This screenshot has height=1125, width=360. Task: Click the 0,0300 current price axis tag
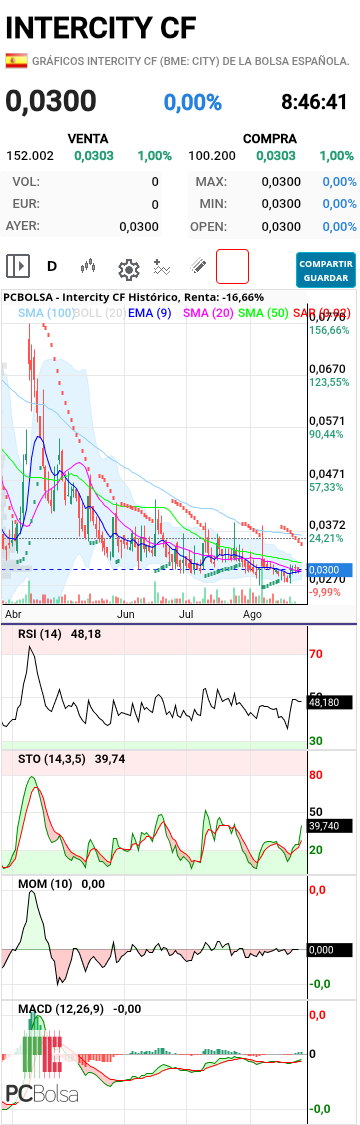tap(331, 570)
